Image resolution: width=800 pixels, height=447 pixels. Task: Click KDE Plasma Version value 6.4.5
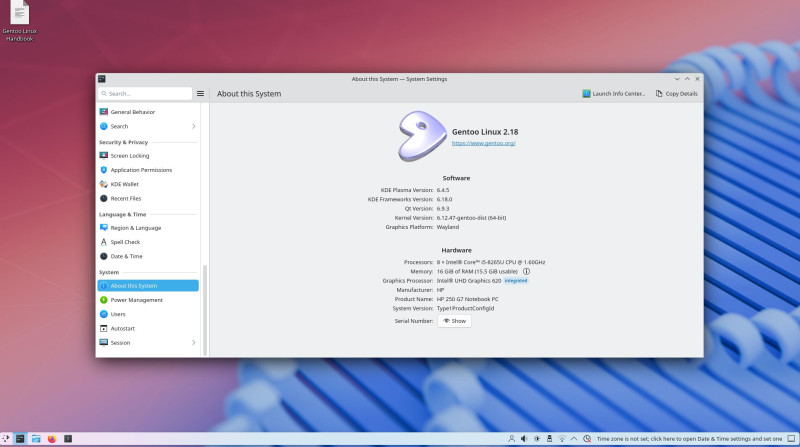443,190
